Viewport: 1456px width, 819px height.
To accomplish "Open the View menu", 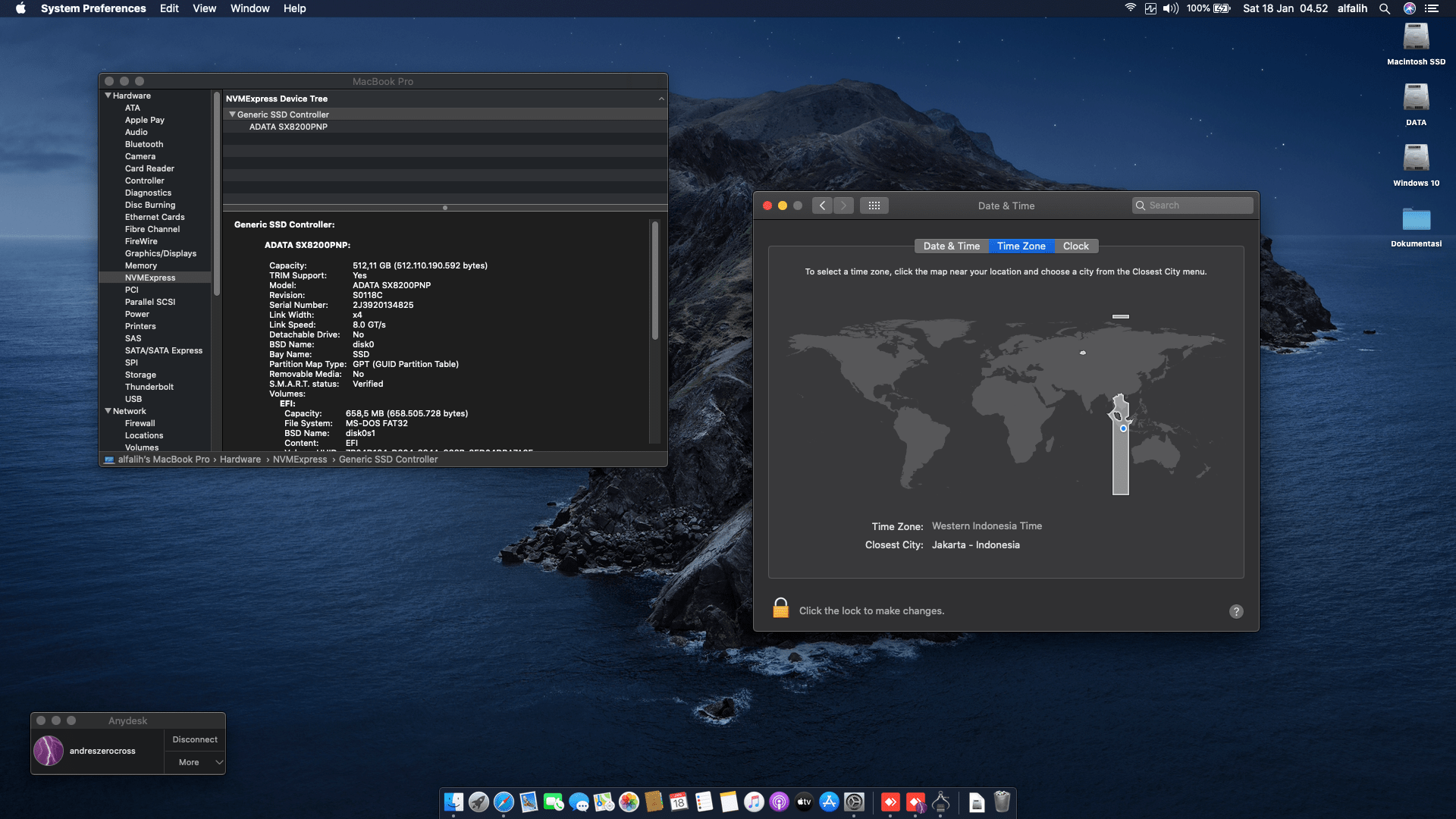I will (x=205, y=8).
